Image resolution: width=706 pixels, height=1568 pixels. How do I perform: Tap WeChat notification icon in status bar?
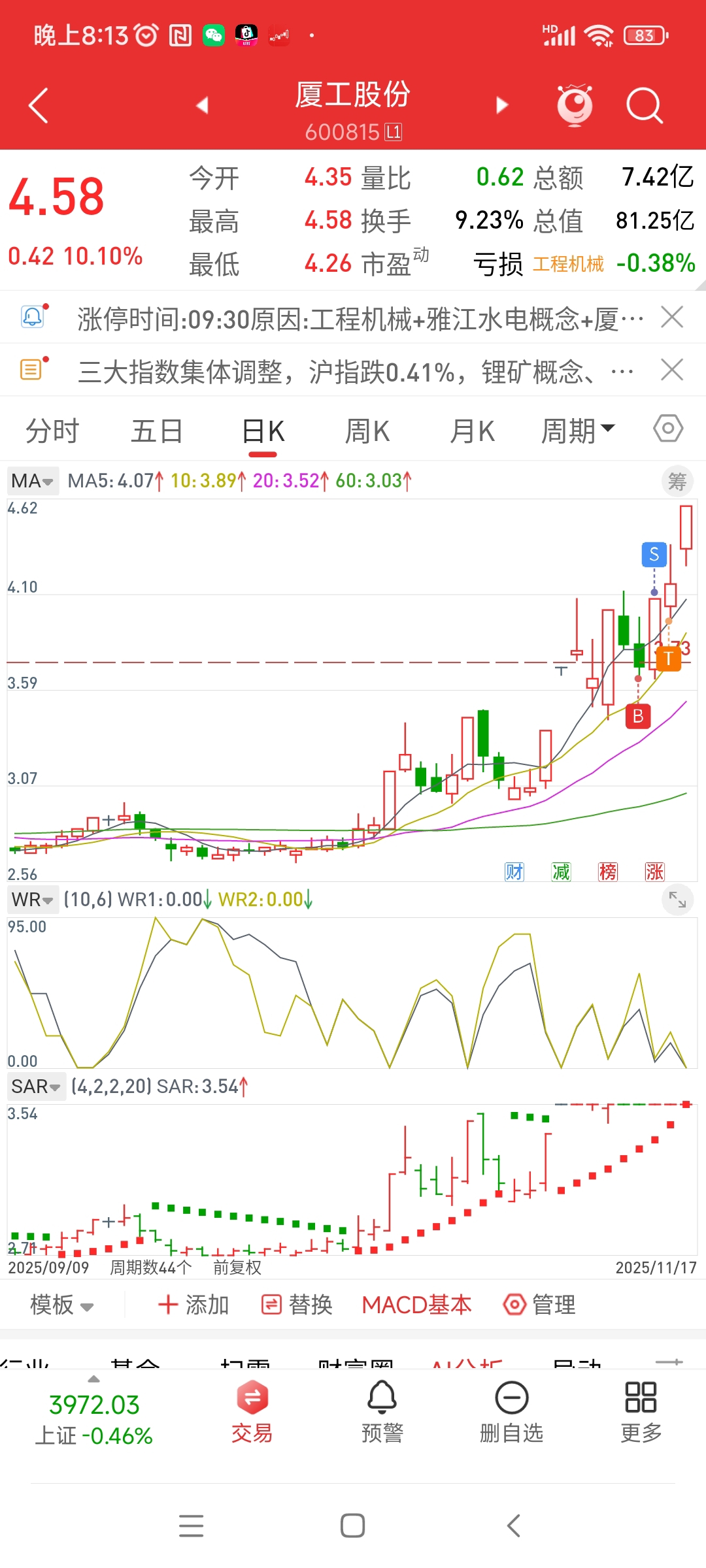tap(214, 35)
